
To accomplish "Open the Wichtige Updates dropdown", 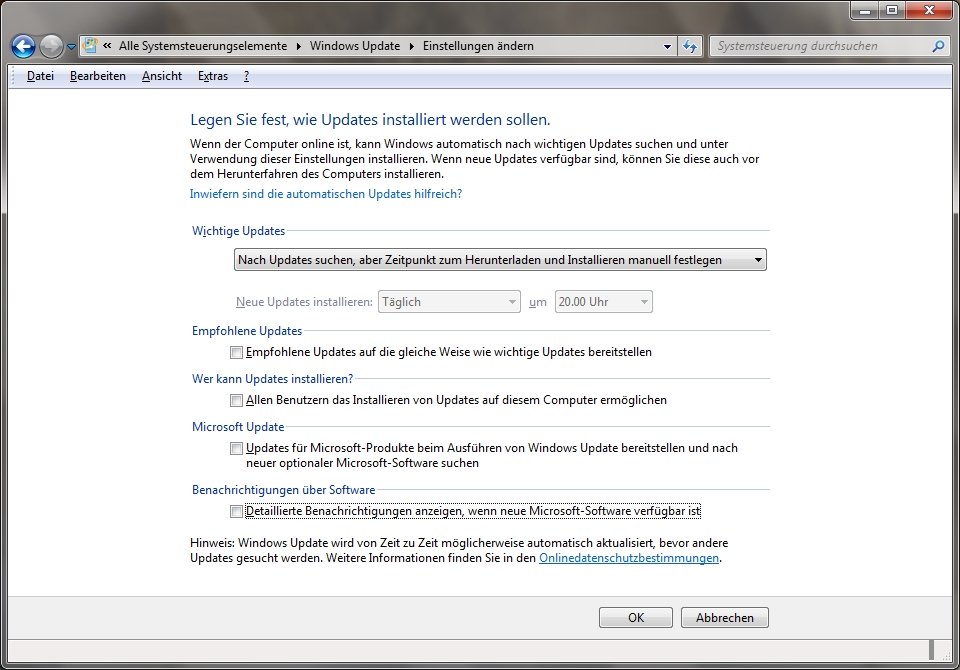I will coord(500,260).
